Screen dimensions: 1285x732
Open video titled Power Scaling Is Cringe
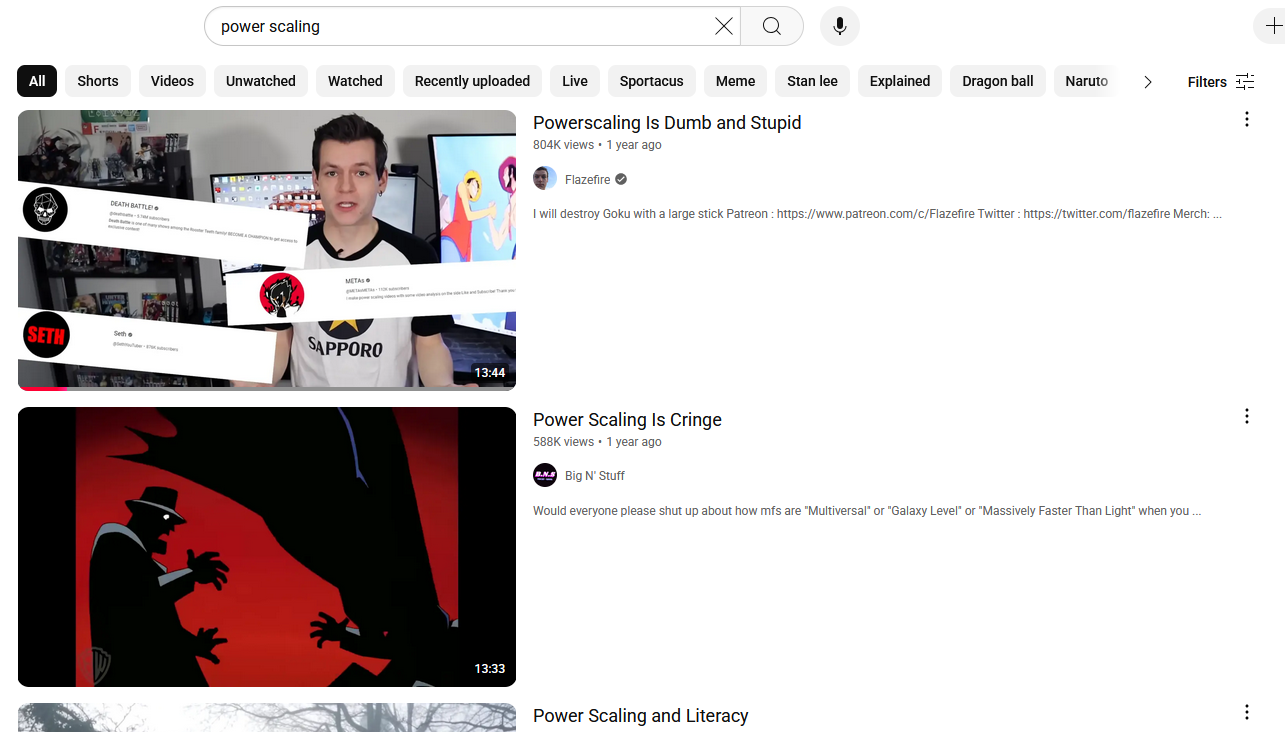pyautogui.click(x=627, y=420)
